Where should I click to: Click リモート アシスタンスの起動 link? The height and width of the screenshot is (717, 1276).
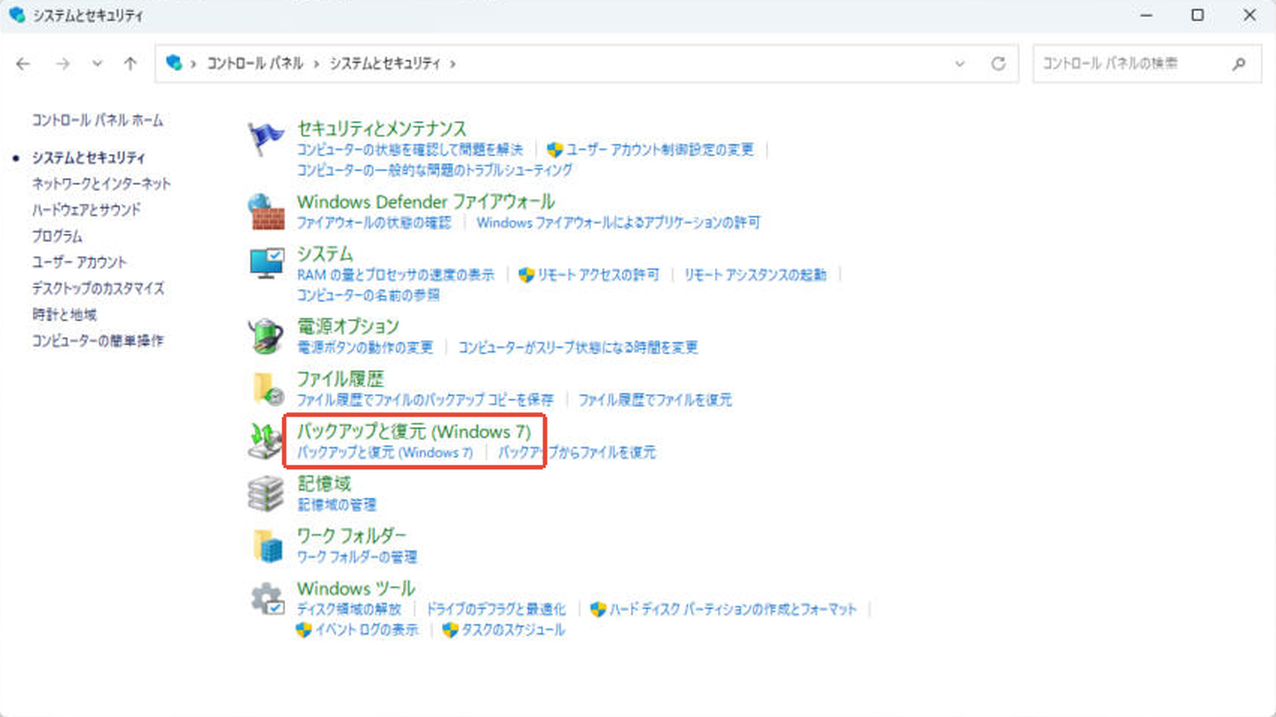coord(755,274)
